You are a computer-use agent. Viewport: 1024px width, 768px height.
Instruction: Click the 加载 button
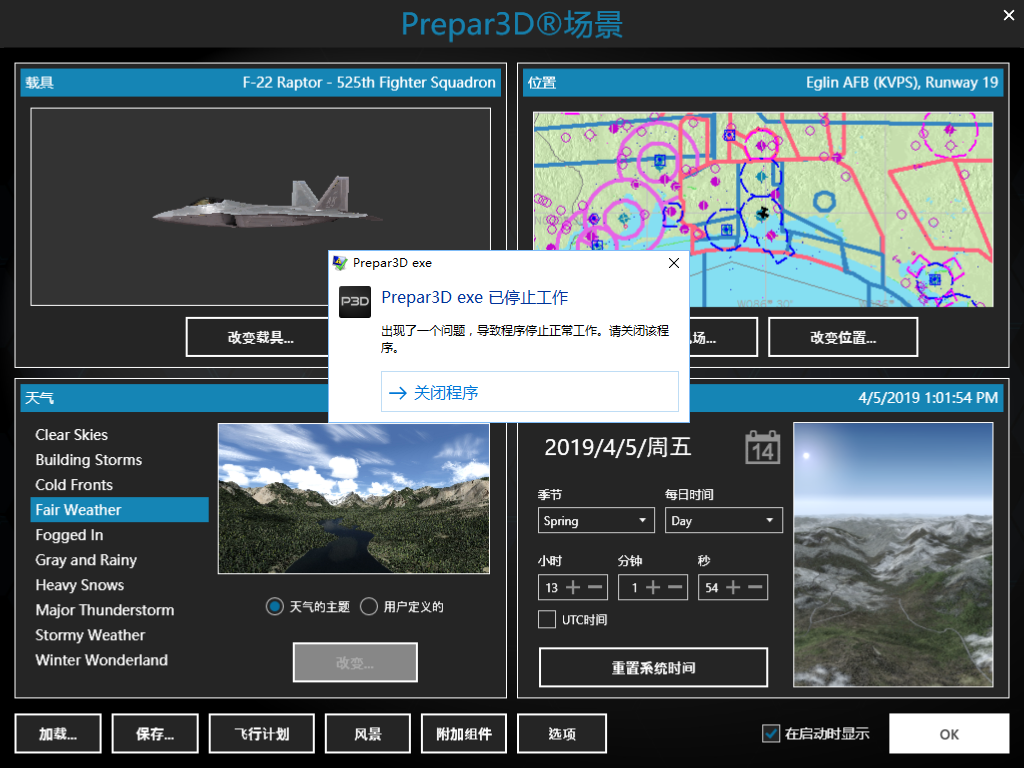coord(58,733)
